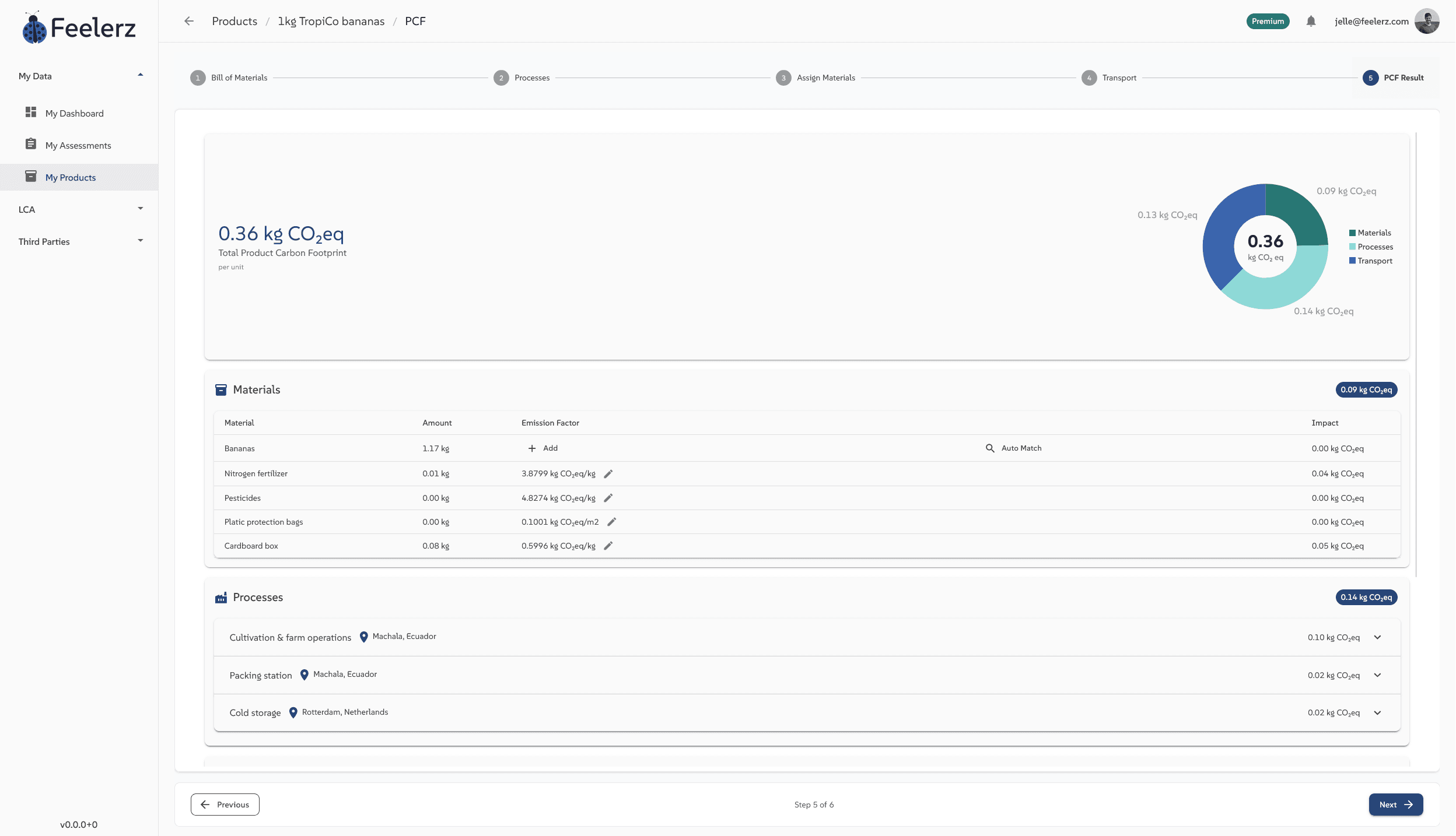This screenshot has height=836, width=1456.
Task: Click the back arrow in header
Action: (x=188, y=22)
